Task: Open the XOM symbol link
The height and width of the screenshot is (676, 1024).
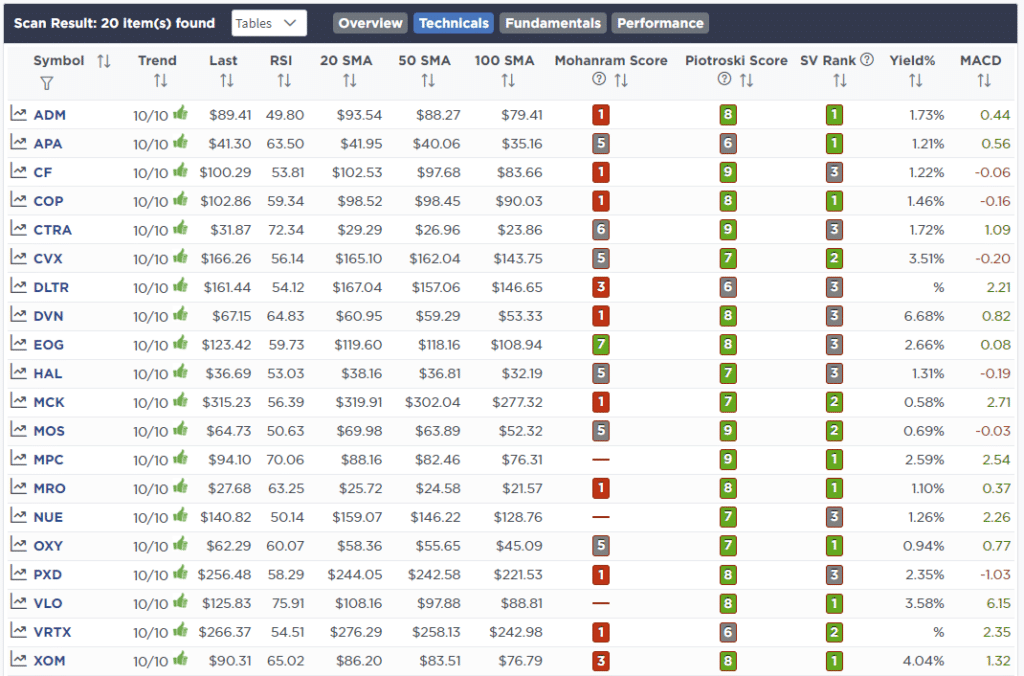Action: coord(49,661)
